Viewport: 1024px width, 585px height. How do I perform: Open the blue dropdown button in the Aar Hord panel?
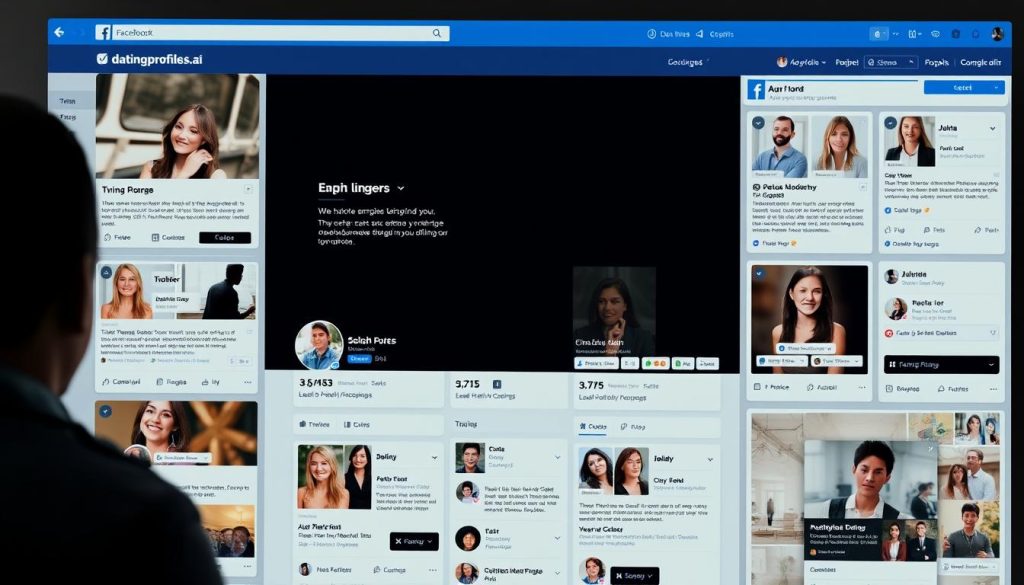[964, 87]
